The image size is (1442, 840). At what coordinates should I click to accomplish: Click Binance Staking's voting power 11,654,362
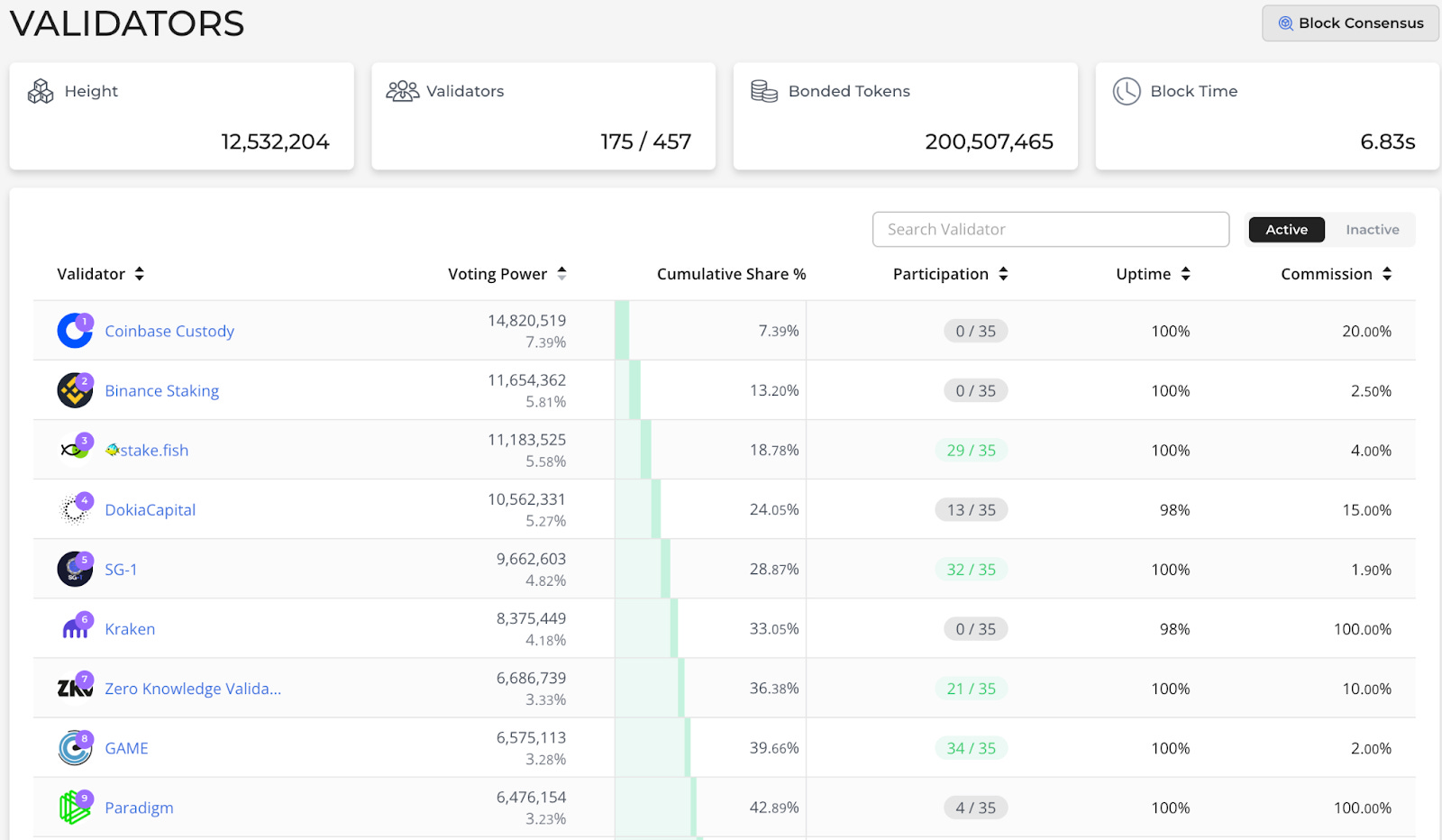tap(527, 379)
